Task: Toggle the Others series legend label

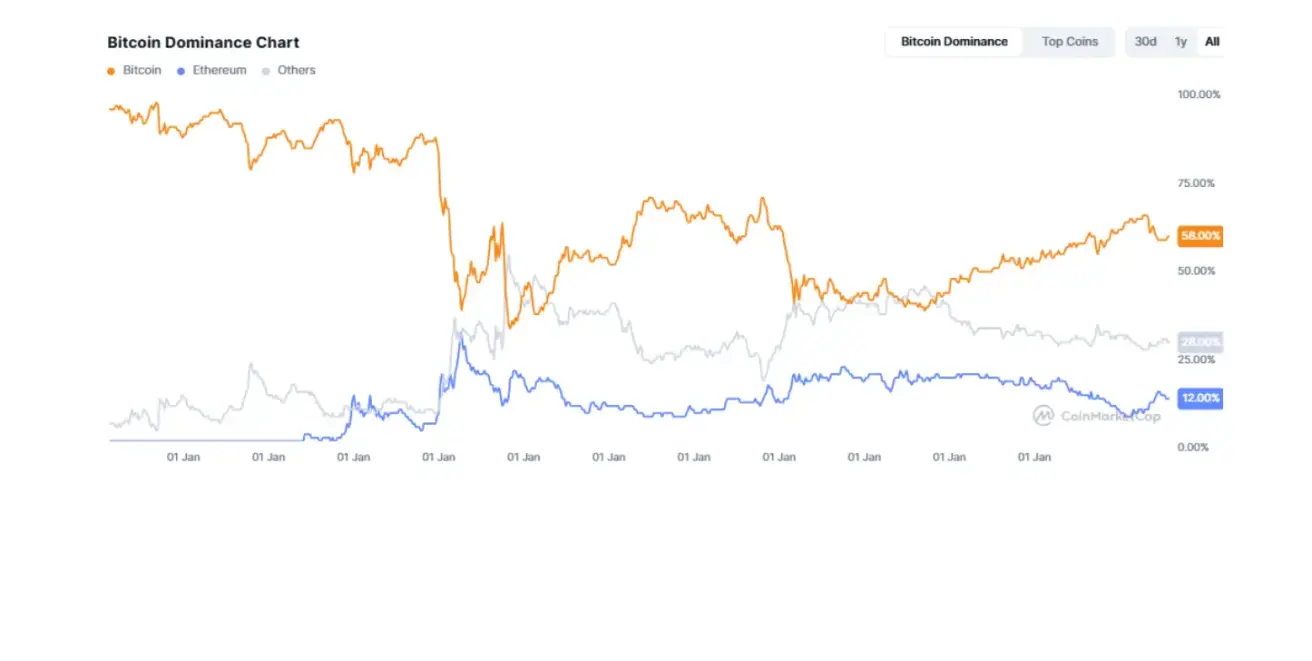Action: point(296,71)
